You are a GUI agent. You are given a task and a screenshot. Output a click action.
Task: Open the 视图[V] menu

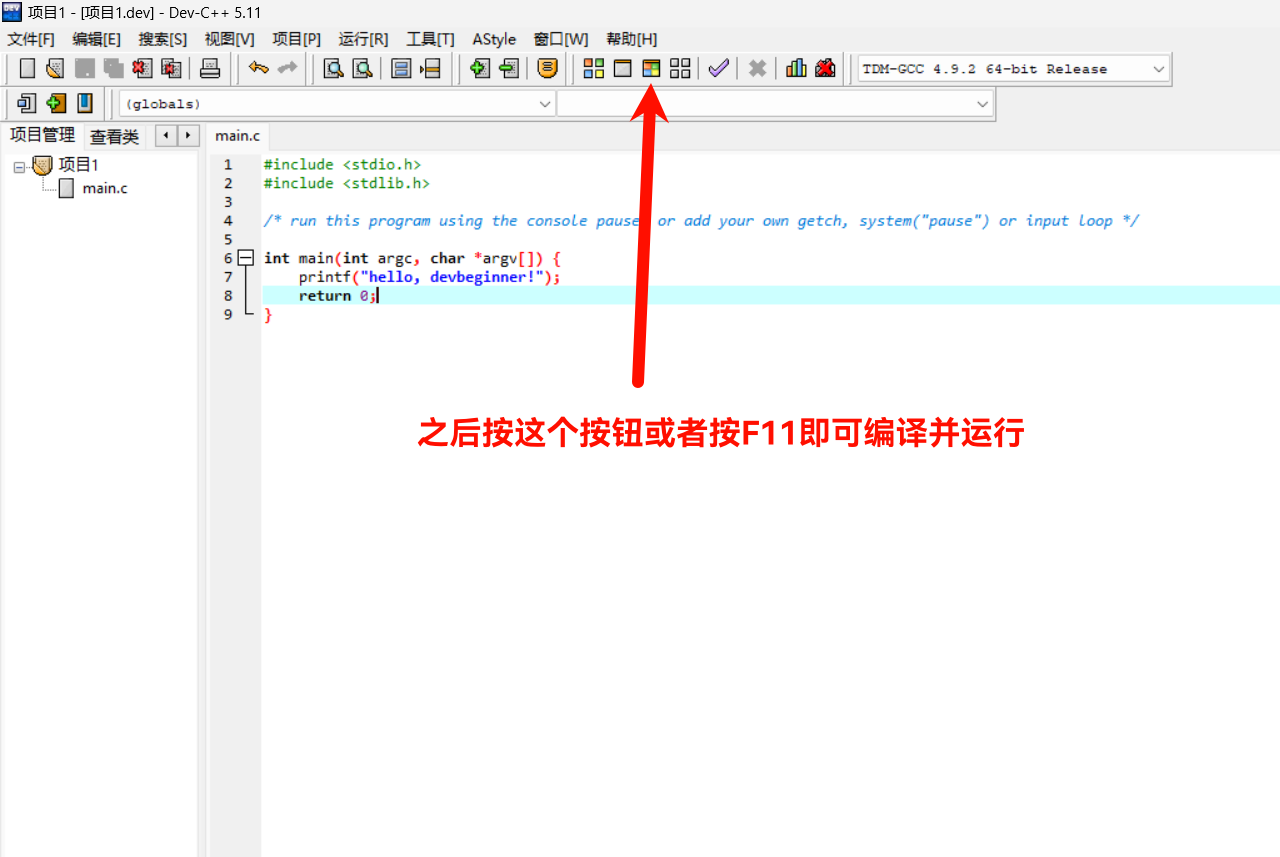point(229,39)
